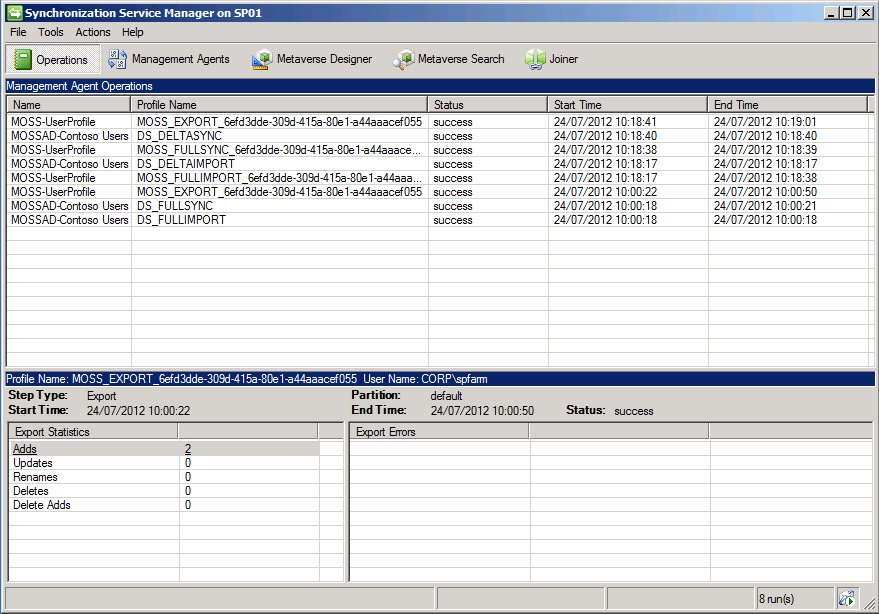This screenshot has width=879, height=614.
Task: Open the Metaverse Search icon
Action: (403, 60)
